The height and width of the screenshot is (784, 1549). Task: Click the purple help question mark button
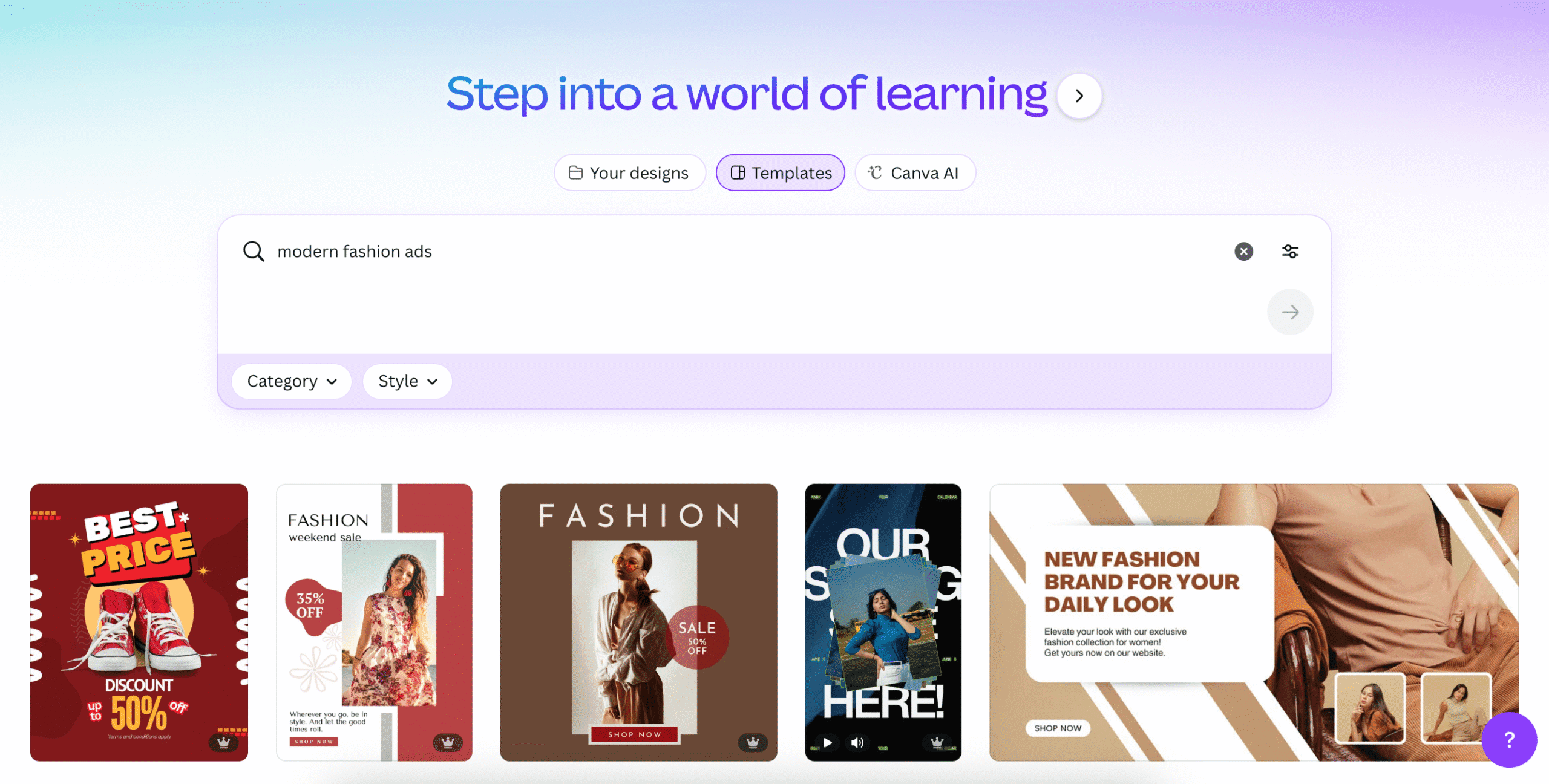1509,739
